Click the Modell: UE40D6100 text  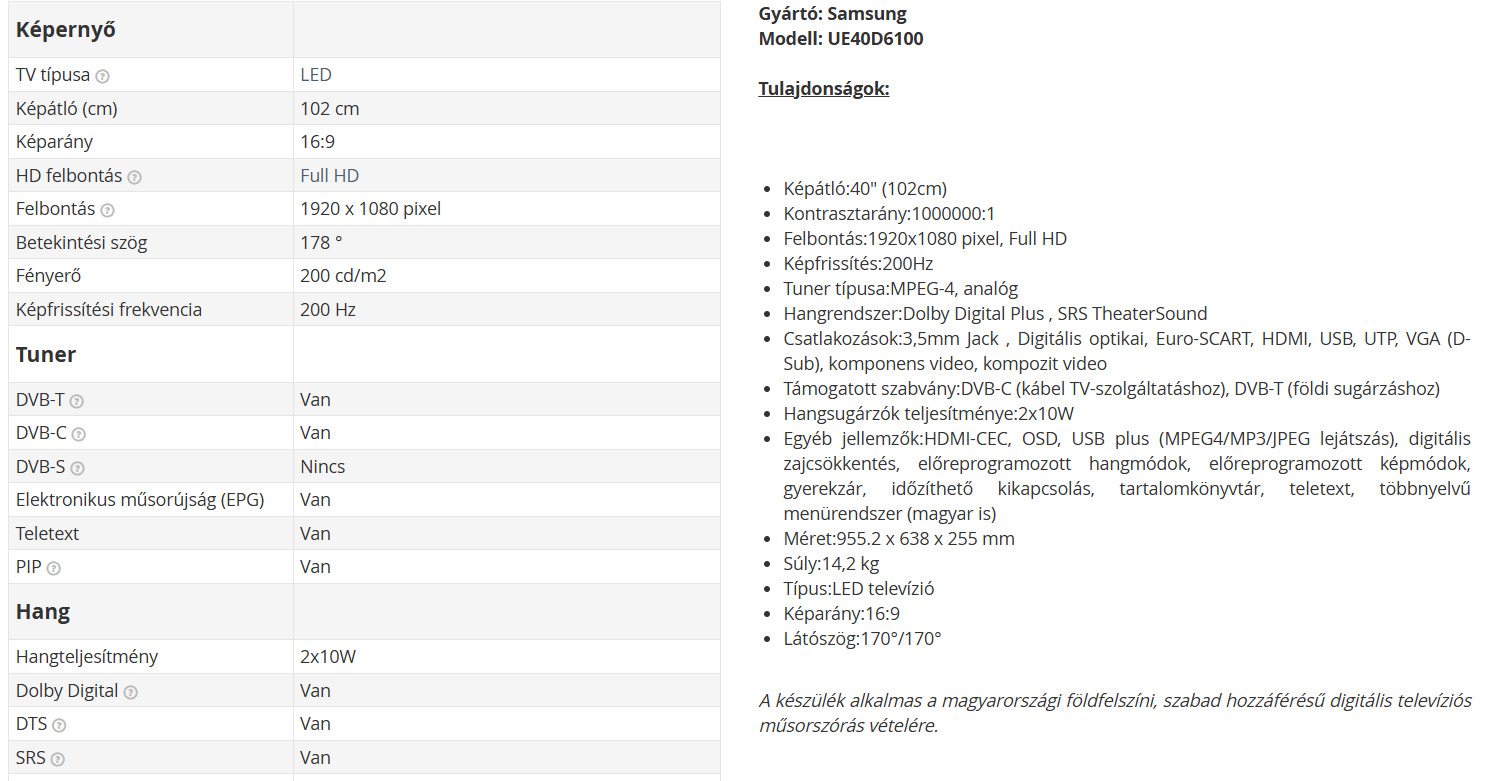[x=841, y=39]
